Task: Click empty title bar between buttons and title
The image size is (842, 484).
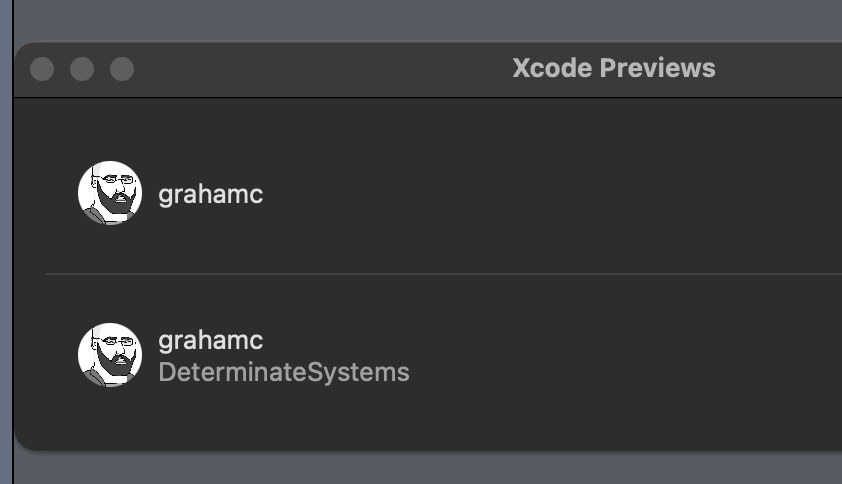Action: (x=320, y=69)
